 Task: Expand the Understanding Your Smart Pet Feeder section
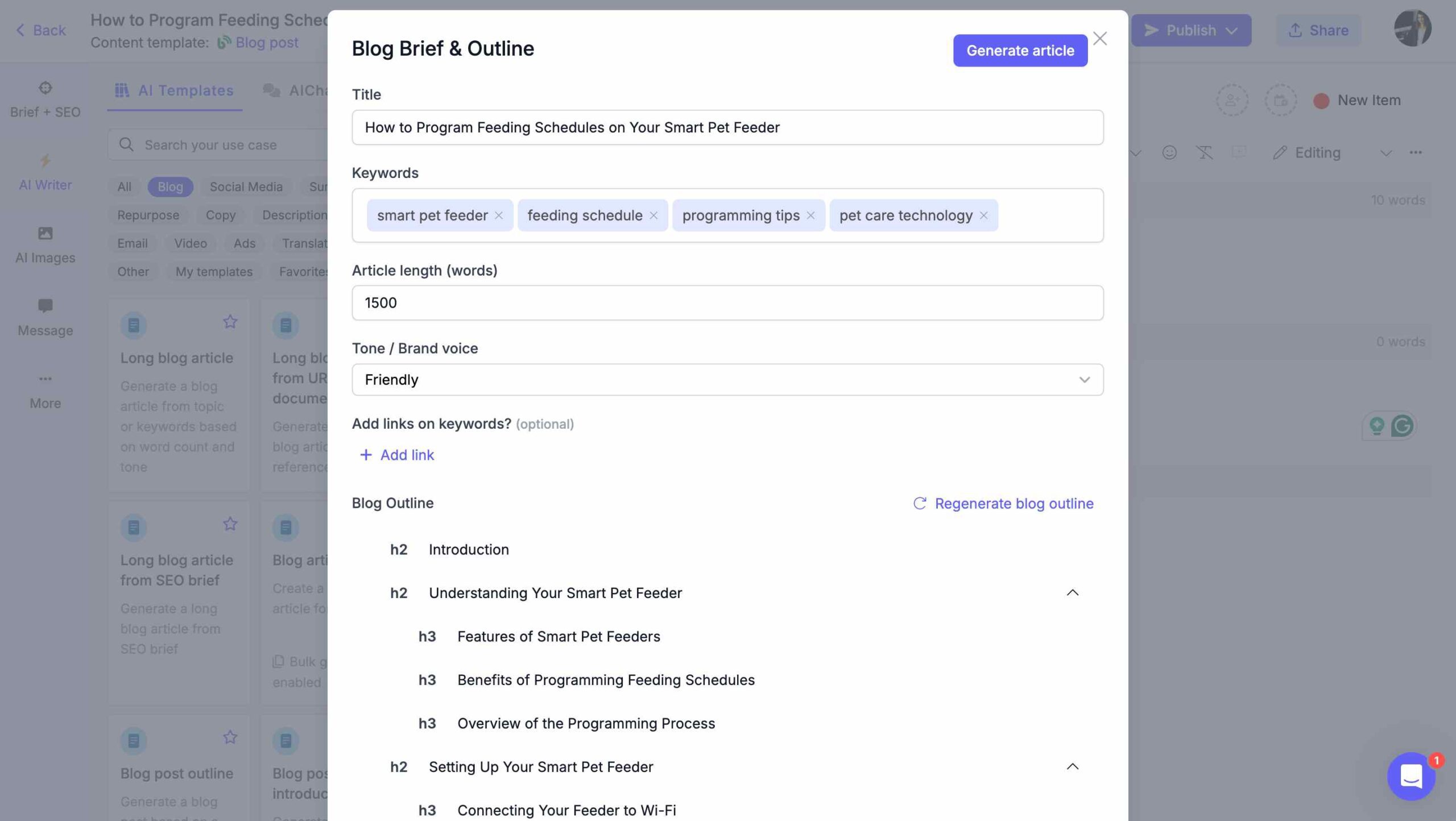pyautogui.click(x=1072, y=592)
